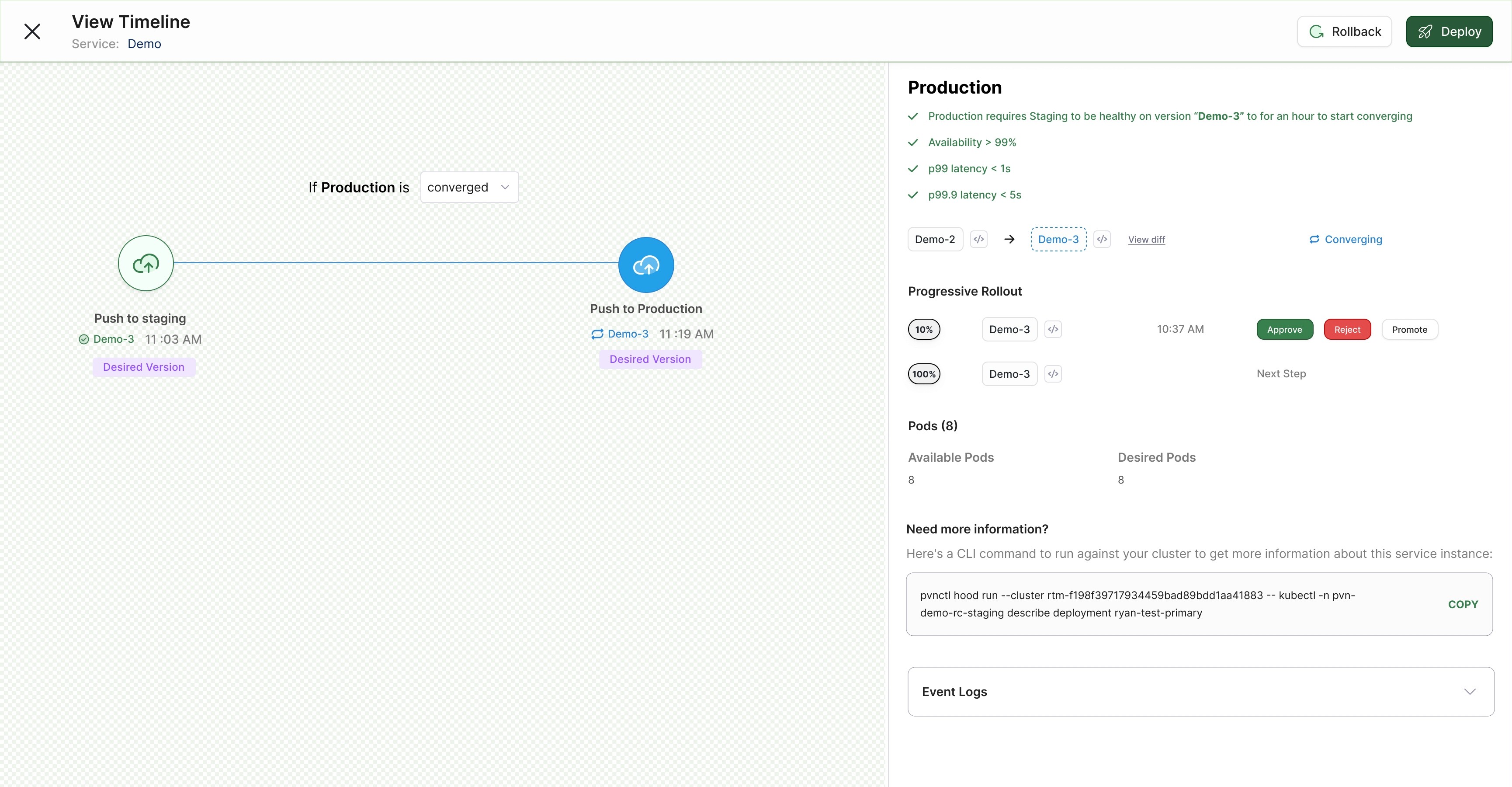Expand the Event Logs section
The height and width of the screenshot is (787, 1512).
(x=954, y=692)
